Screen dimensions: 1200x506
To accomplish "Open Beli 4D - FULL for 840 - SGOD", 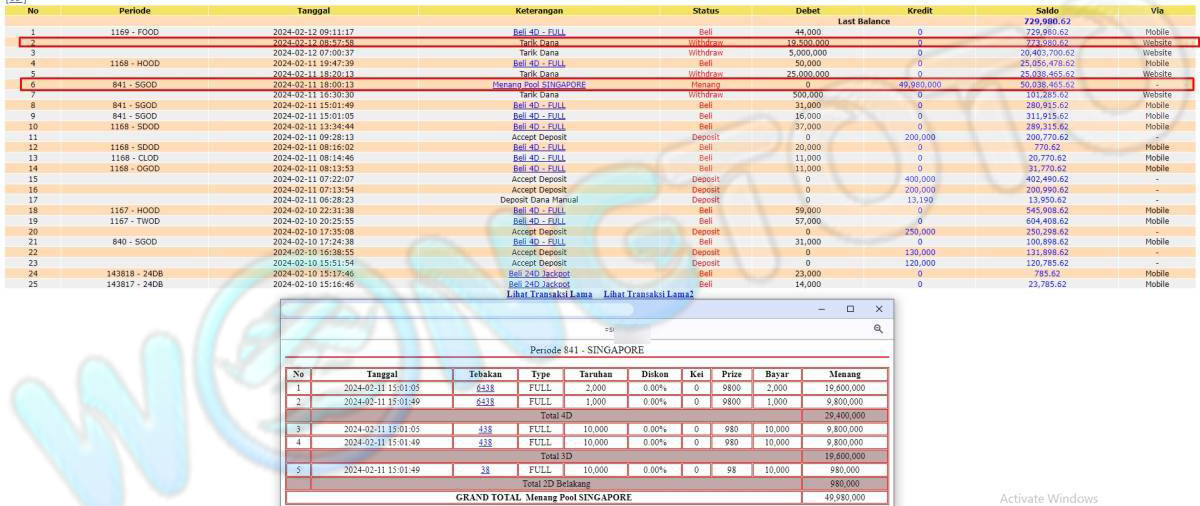I will point(539,242).
